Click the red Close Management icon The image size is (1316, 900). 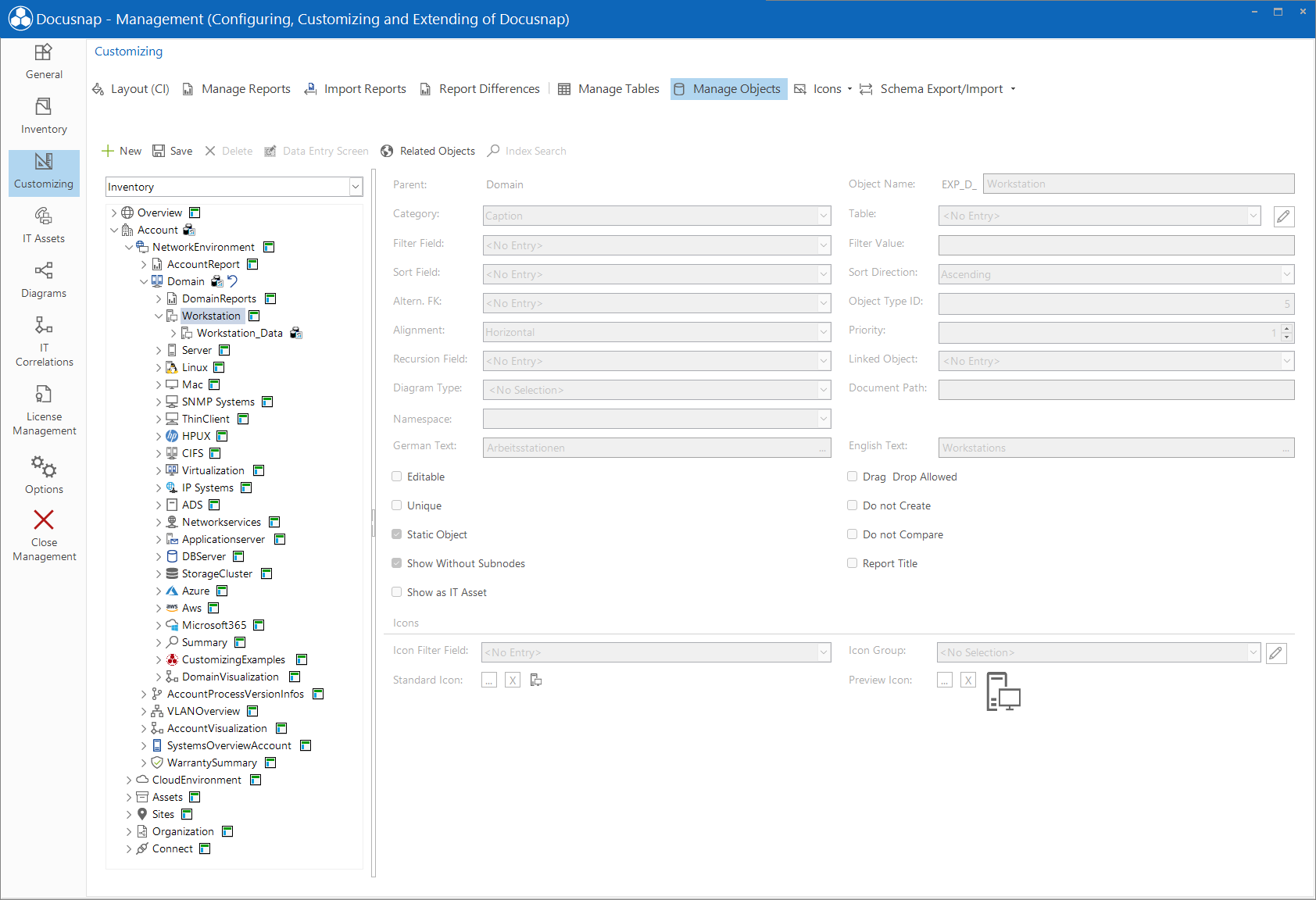(x=44, y=520)
